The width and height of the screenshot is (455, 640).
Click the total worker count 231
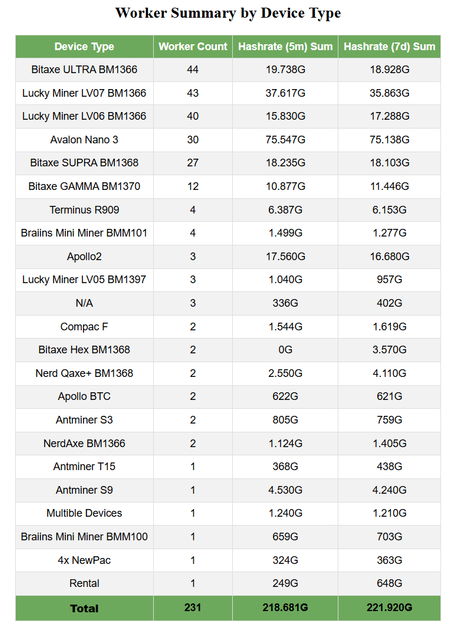[x=193, y=607]
